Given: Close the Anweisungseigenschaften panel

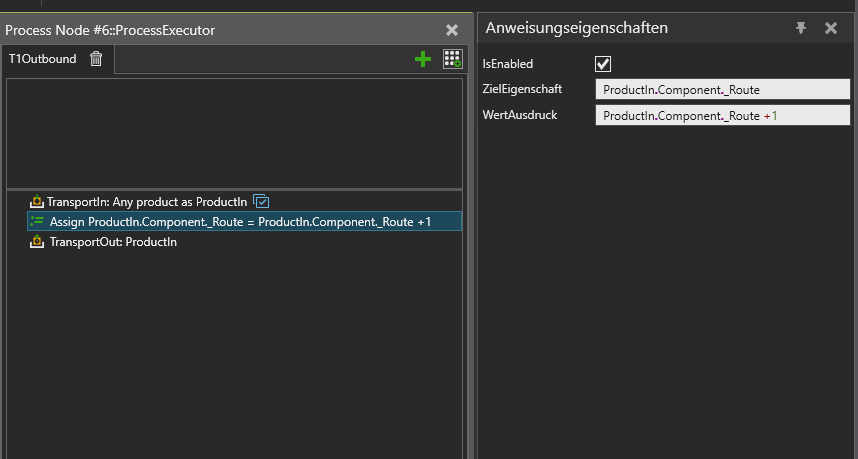Looking at the screenshot, I should [x=831, y=28].
